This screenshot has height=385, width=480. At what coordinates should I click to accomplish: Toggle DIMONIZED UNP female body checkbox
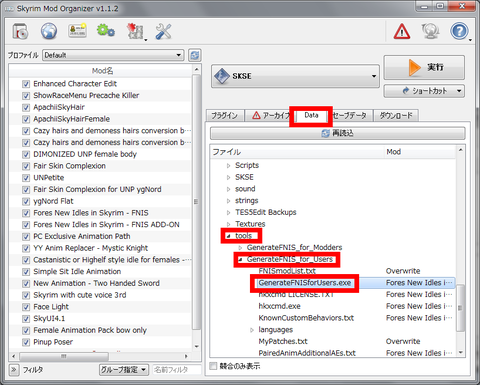(x=26, y=154)
